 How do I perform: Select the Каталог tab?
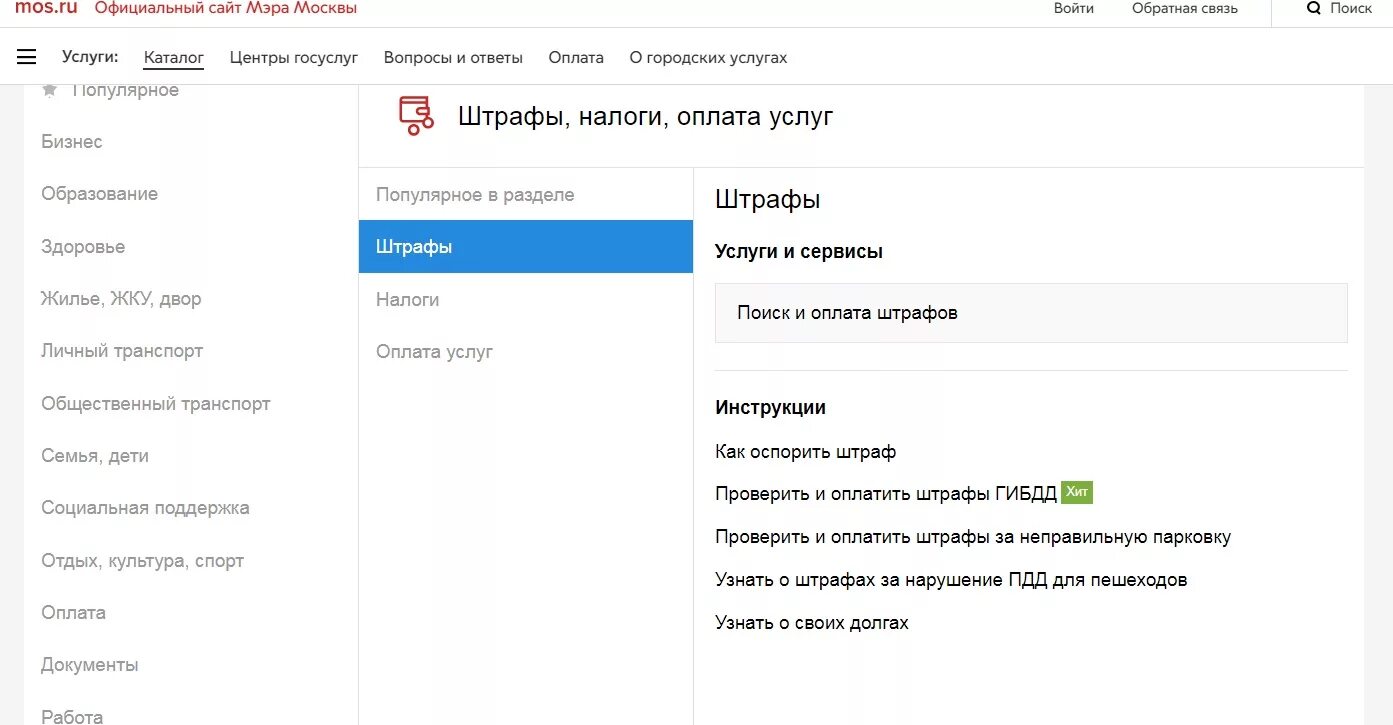[174, 58]
